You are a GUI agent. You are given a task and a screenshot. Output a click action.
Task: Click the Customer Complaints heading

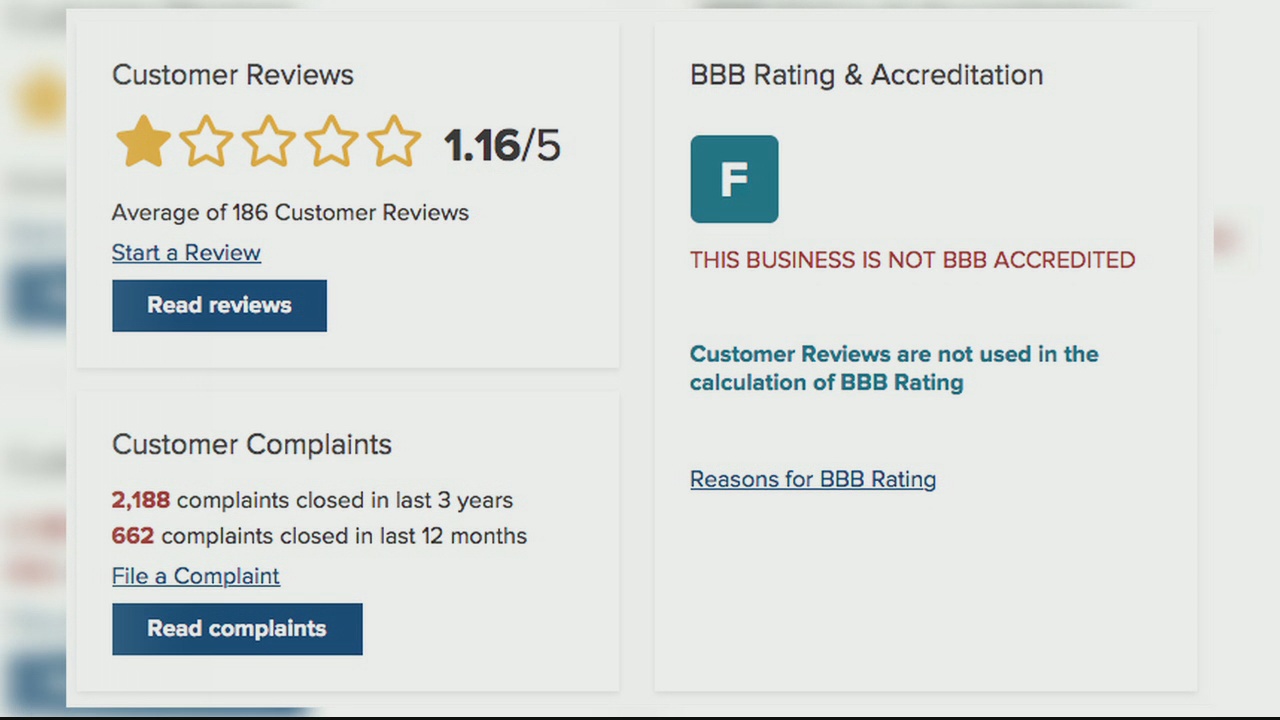(x=252, y=445)
